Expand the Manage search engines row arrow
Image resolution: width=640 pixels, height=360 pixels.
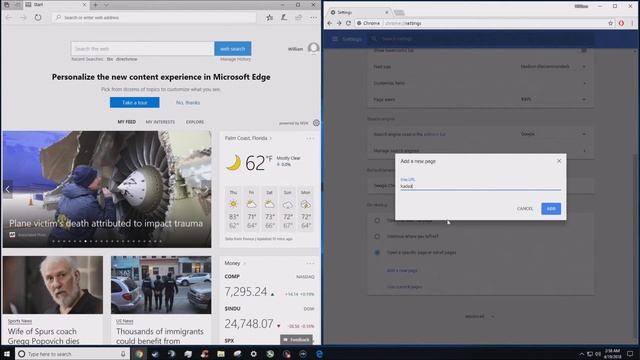click(x=584, y=151)
